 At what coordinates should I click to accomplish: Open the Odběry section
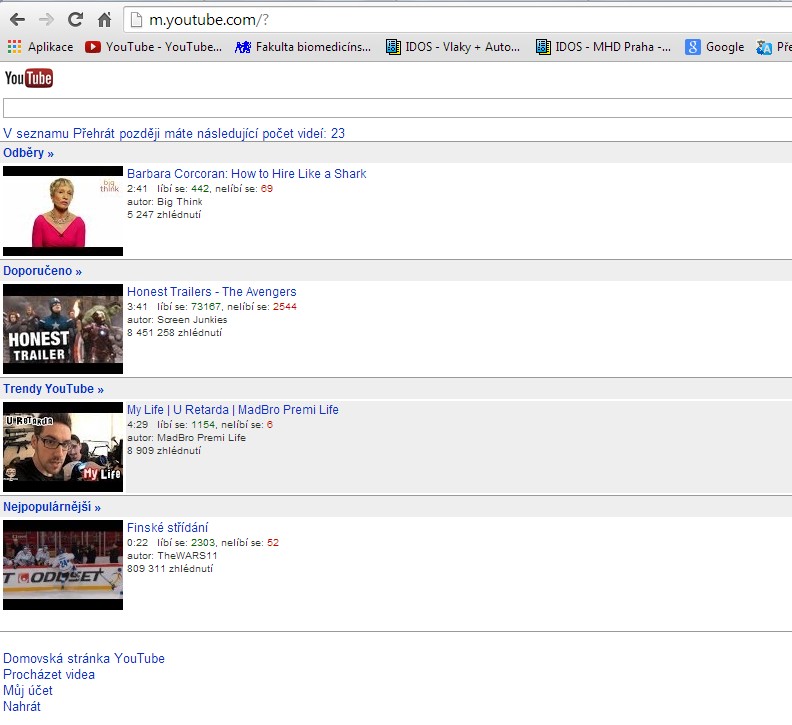(x=28, y=153)
